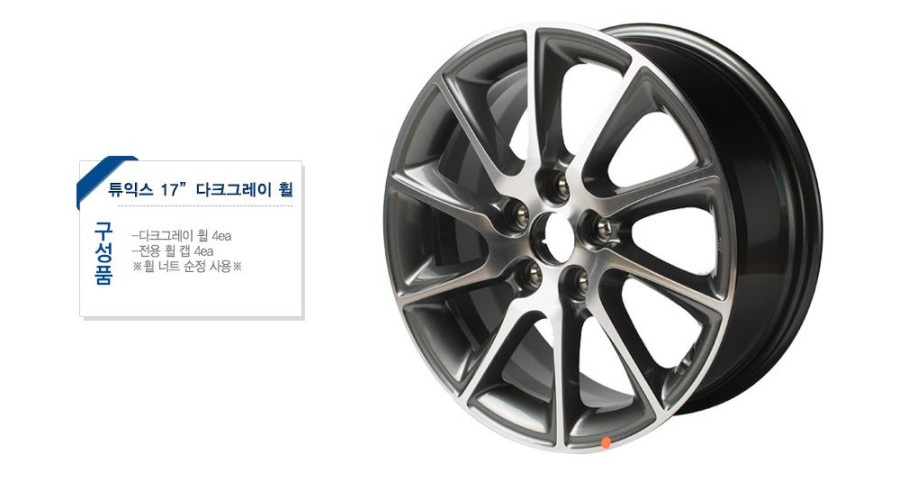This screenshot has height=500, width=900.
Task: Select the topmost lug nut
Action: coord(558,186)
